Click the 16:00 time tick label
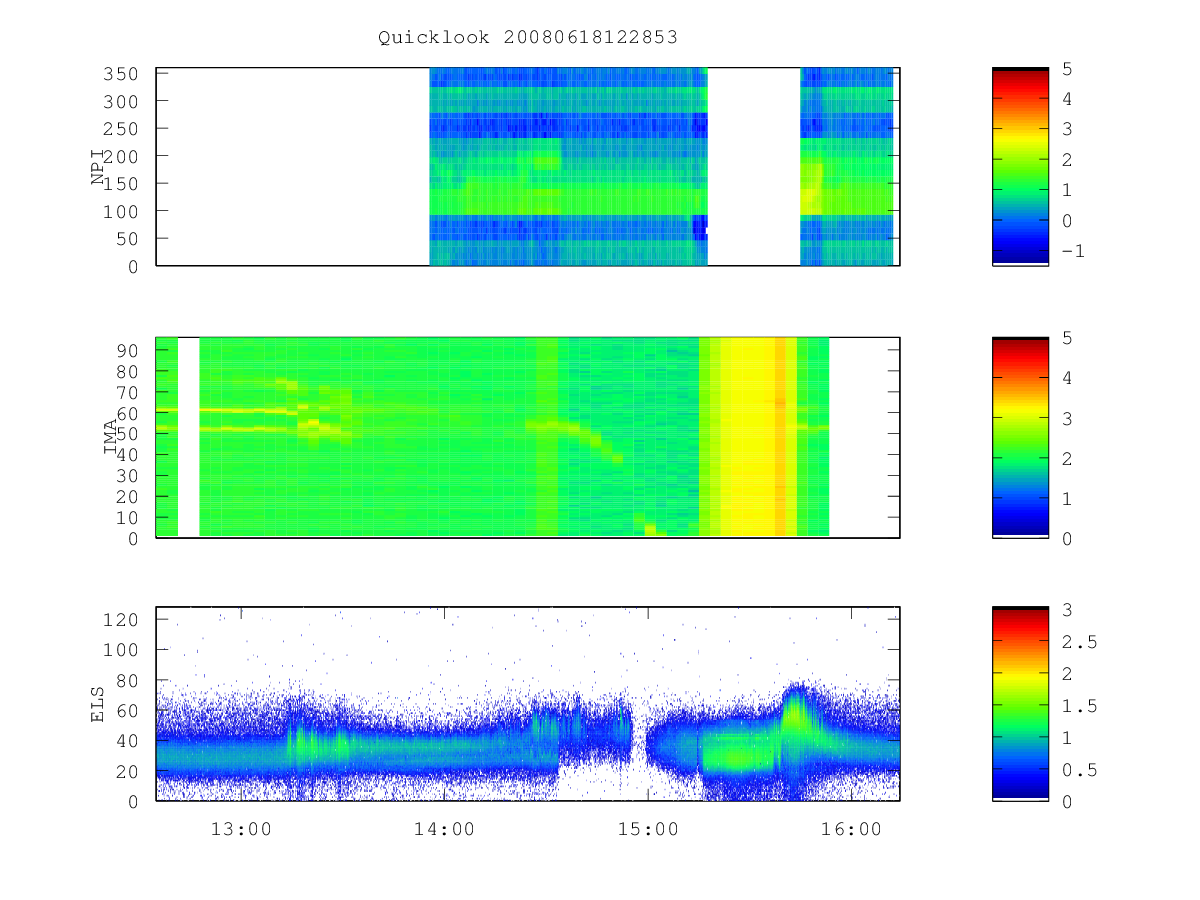 (x=851, y=829)
